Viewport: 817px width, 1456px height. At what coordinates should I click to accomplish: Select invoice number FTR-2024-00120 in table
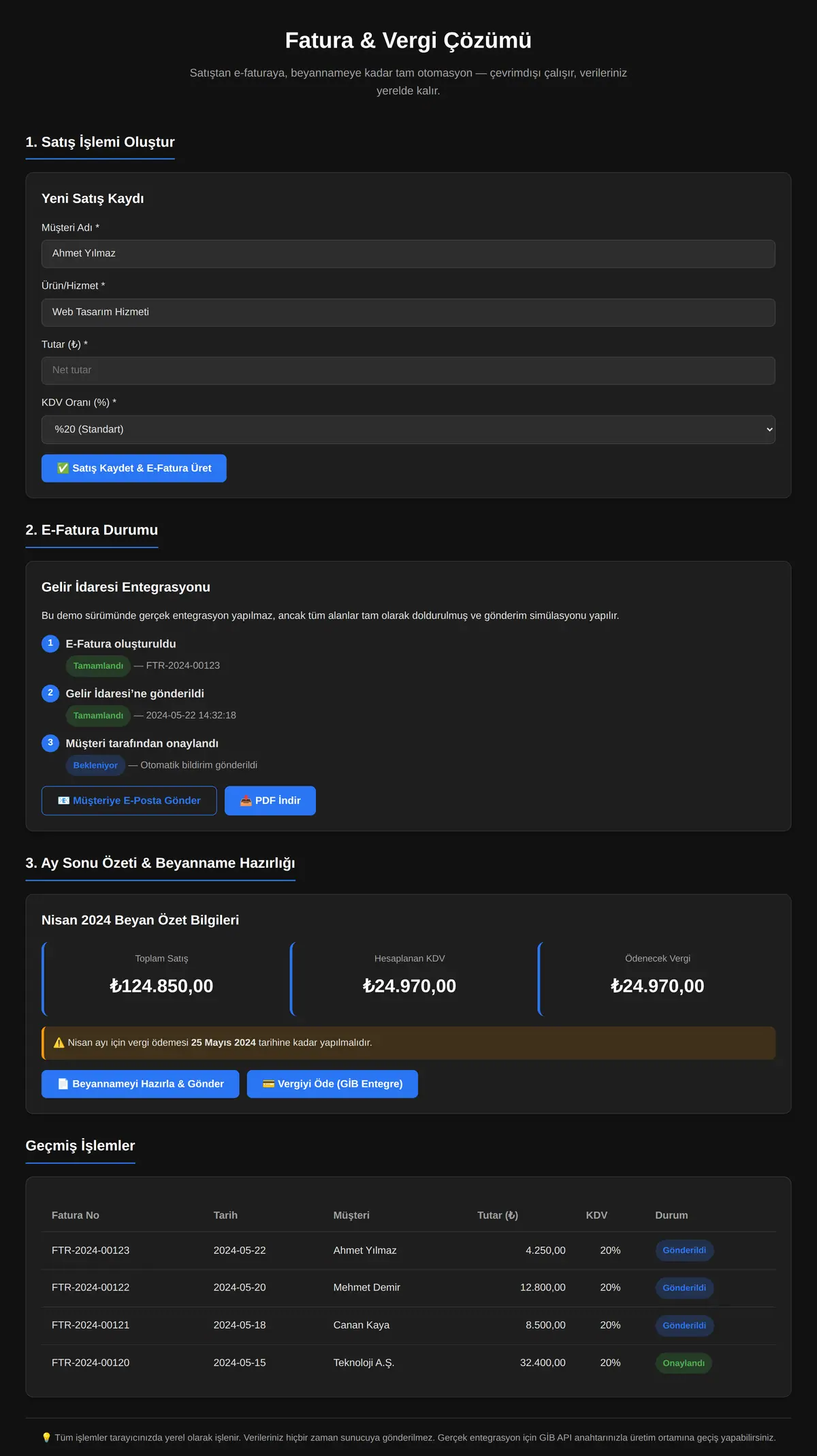(x=91, y=1363)
